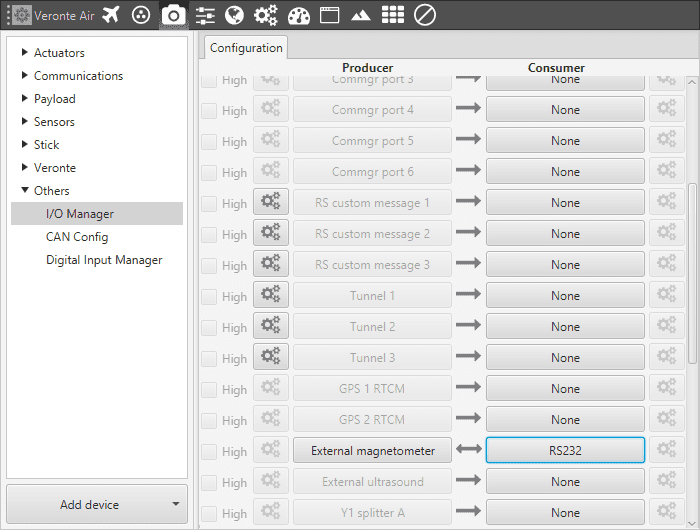Open the RS232 consumer selector
This screenshot has height=530, width=700.
[x=565, y=450]
